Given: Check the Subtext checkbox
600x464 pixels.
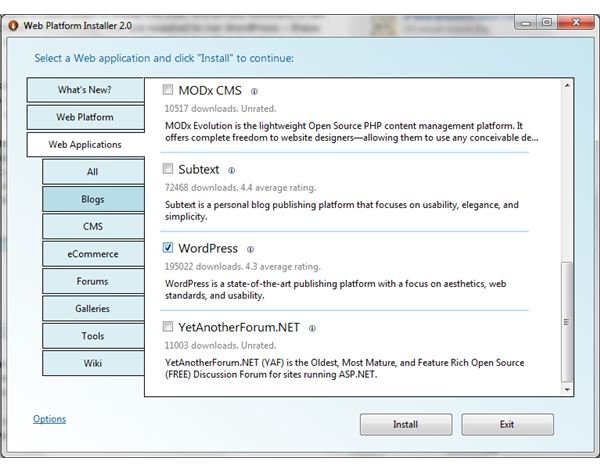Looking at the screenshot, I should pyautogui.click(x=168, y=168).
